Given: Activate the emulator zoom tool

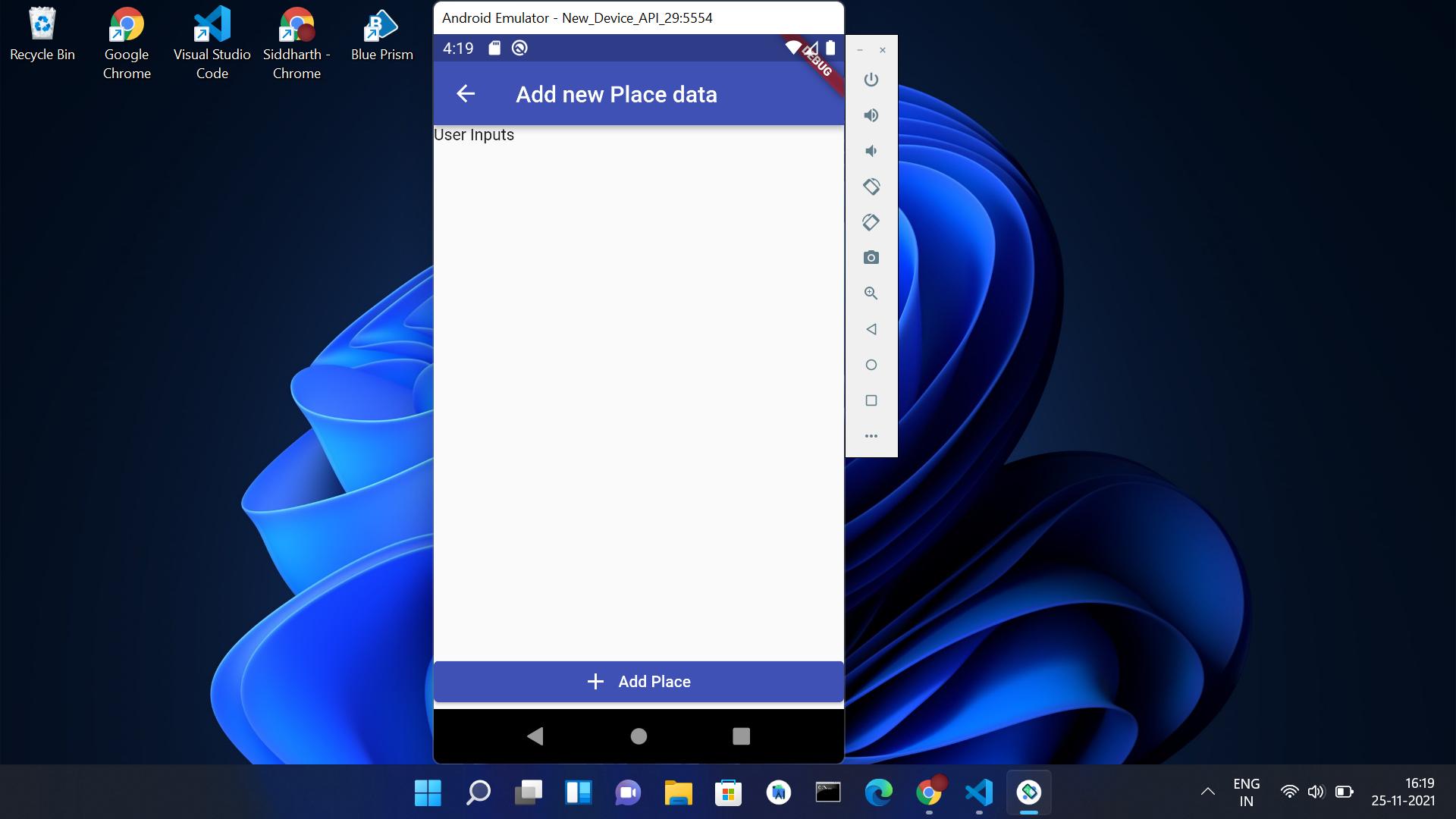Looking at the screenshot, I should click(871, 293).
